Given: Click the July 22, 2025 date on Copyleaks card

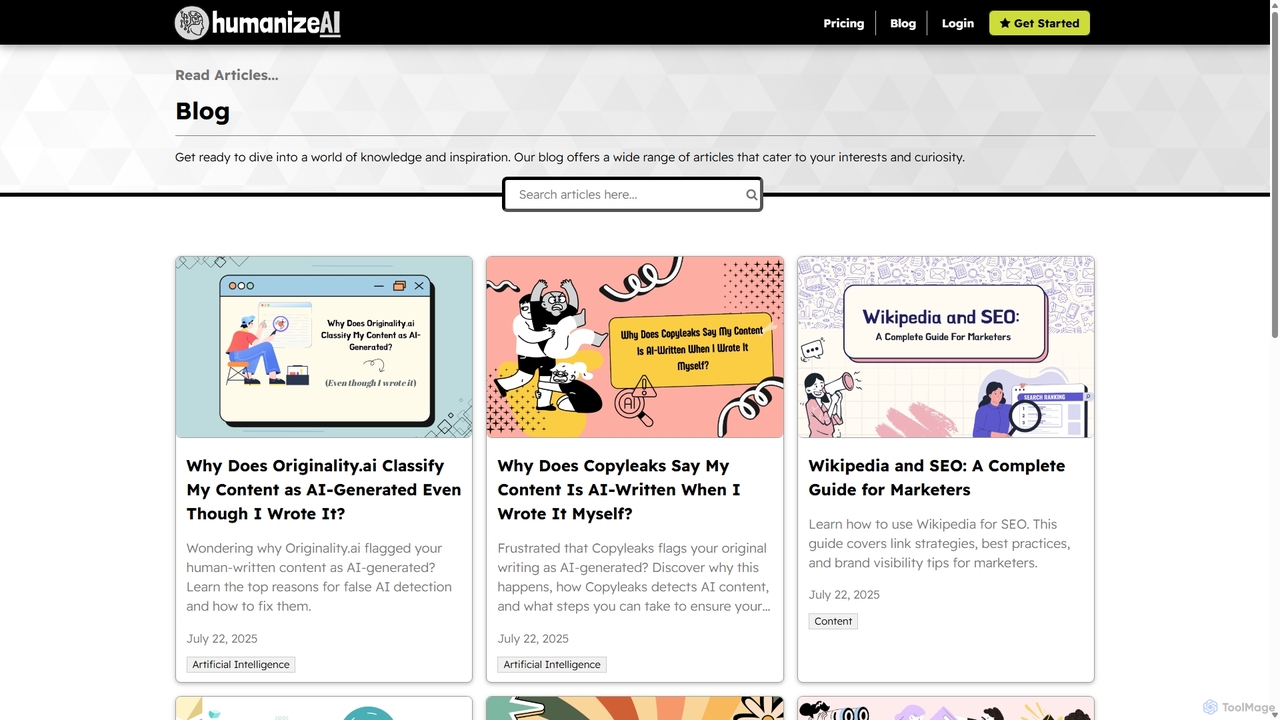Looking at the screenshot, I should (533, 639).
